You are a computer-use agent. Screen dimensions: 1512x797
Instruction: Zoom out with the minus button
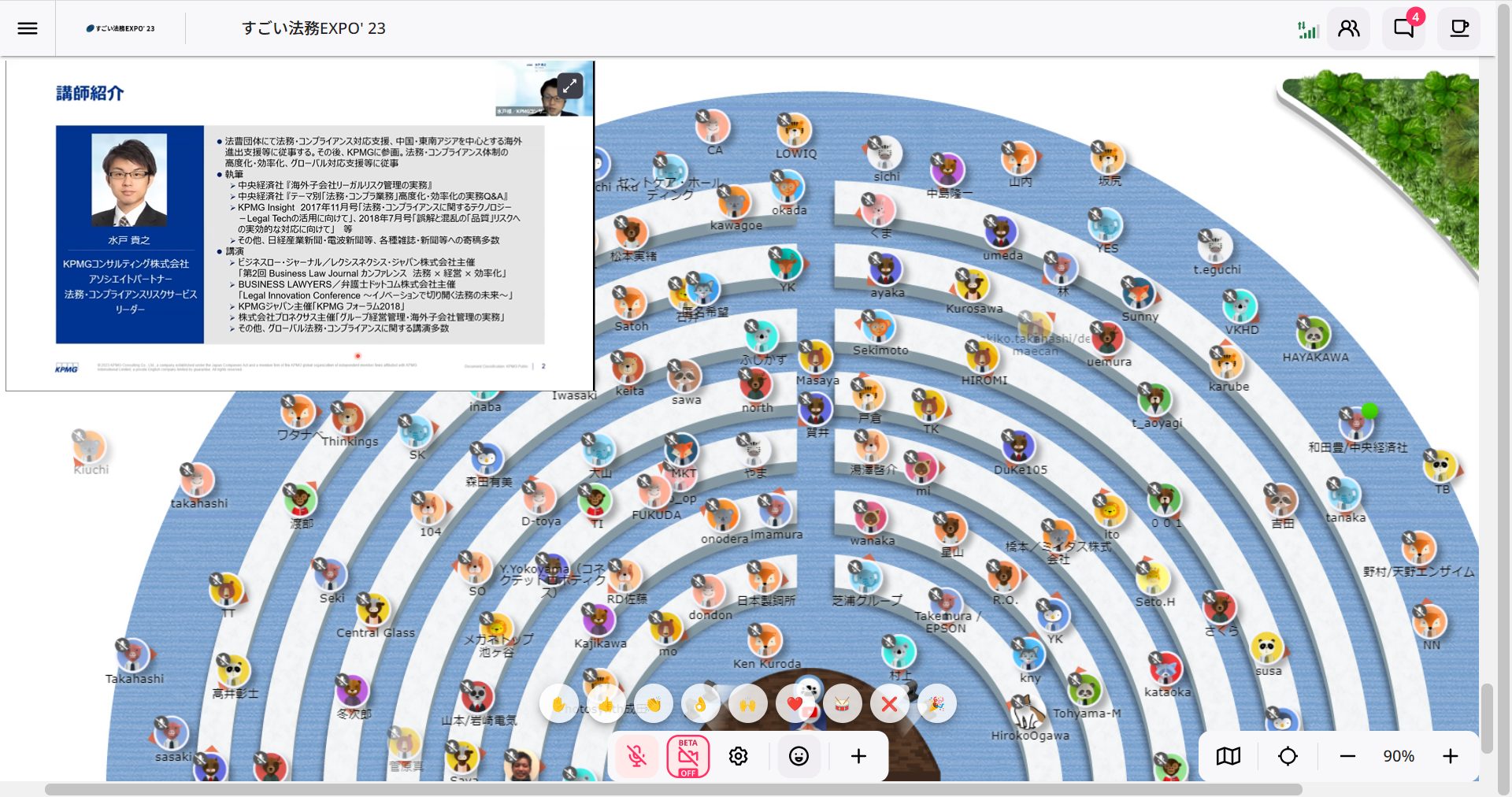coord(1347,756)
